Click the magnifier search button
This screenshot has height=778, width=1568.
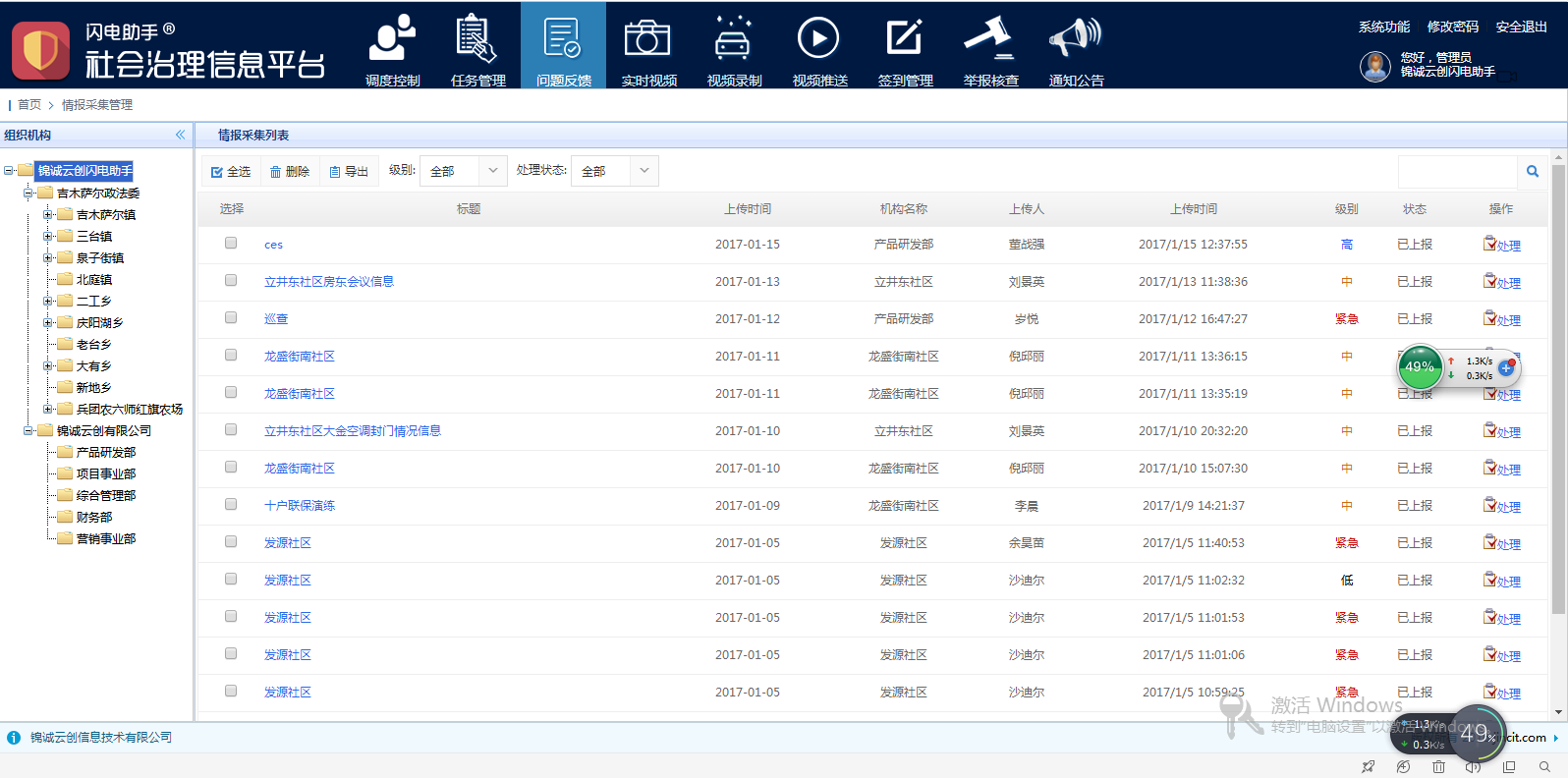click(x=1532, y=172)
